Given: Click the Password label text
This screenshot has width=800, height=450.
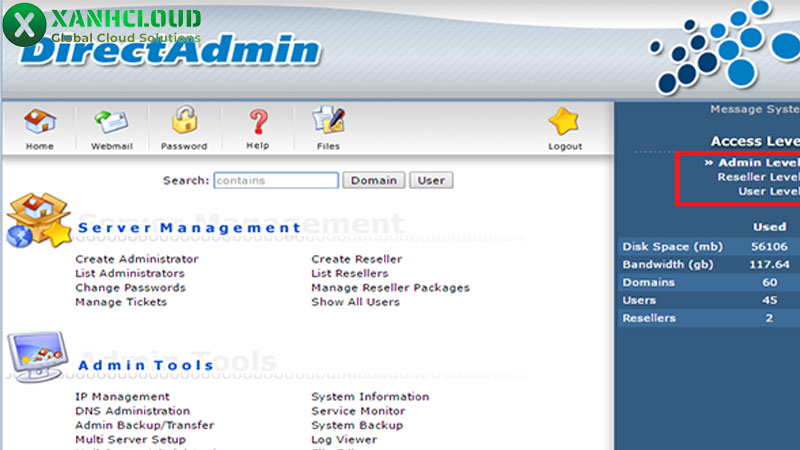Looking at the screenshot, I should click(184, 146).
